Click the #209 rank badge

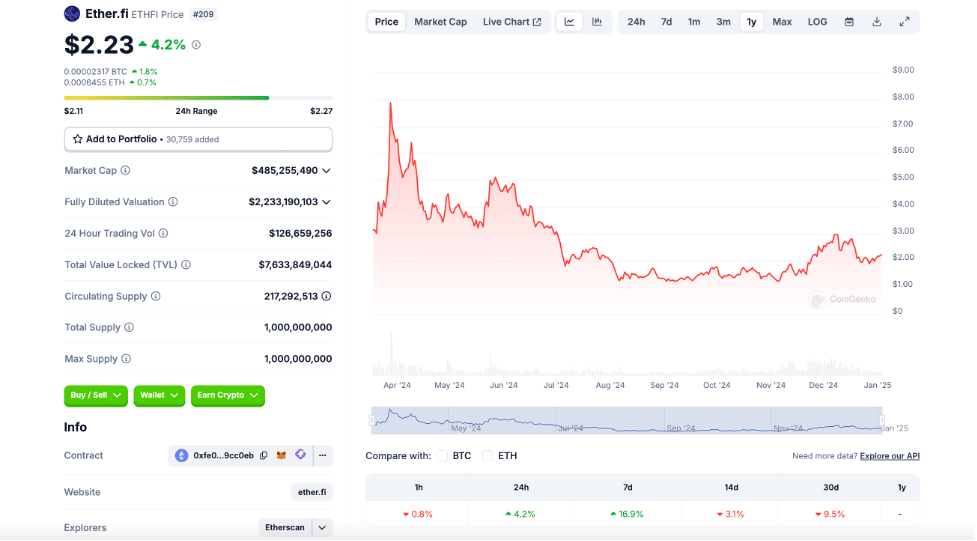coord(203,14)
